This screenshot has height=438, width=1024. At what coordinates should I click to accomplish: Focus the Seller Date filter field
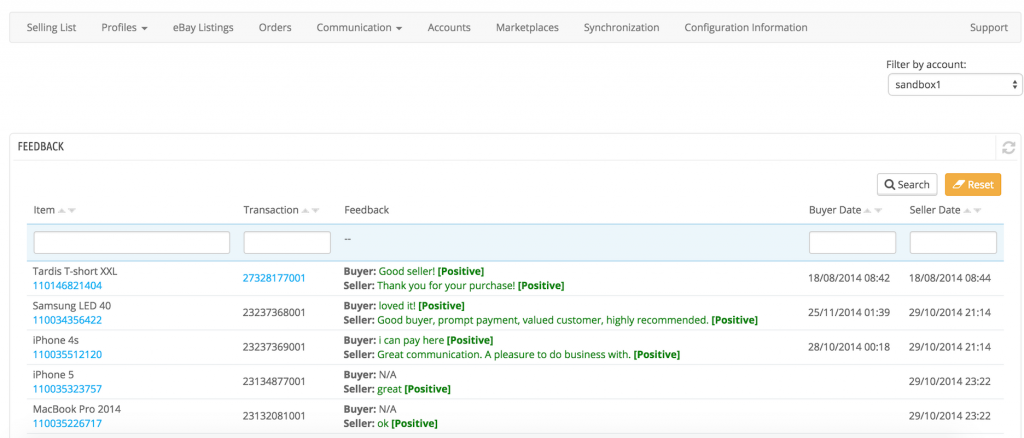(953, 243)
